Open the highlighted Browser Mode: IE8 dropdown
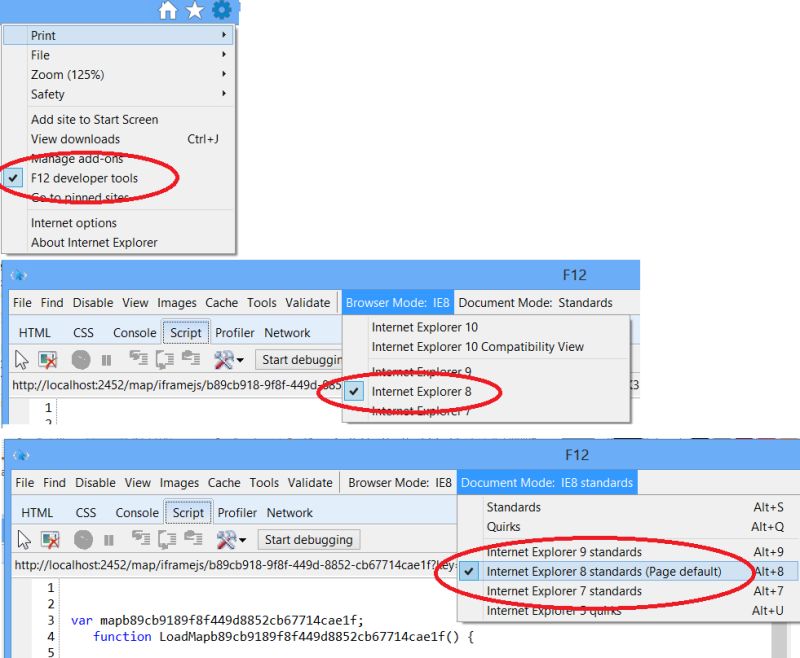 point(397,303)
